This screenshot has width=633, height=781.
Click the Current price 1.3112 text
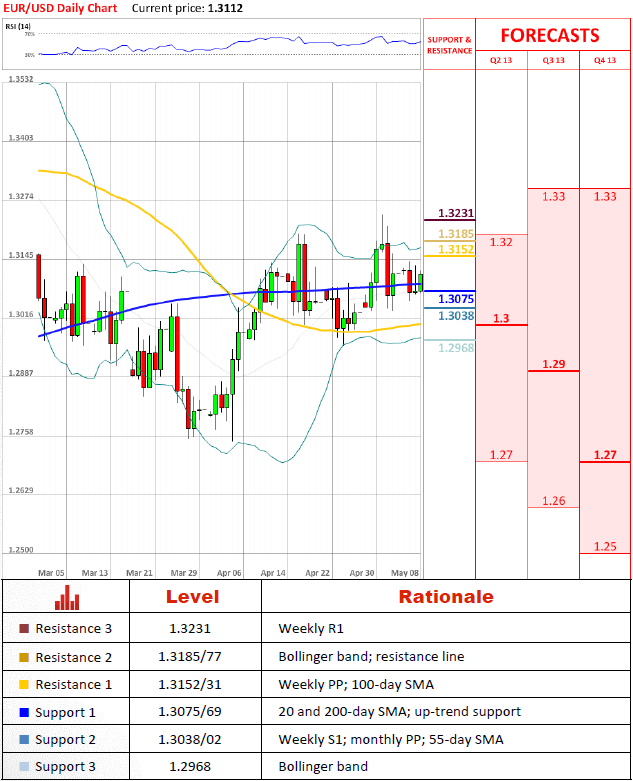tap(187, 8)
